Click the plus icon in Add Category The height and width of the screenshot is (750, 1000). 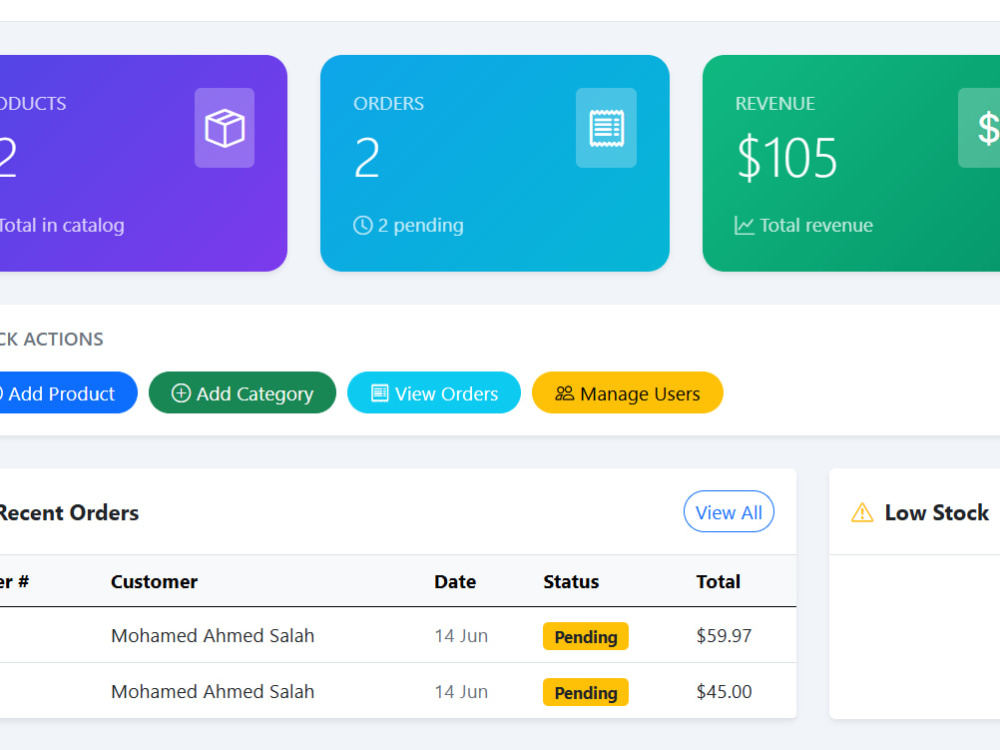pyautogui.click(x=181, y=393)
